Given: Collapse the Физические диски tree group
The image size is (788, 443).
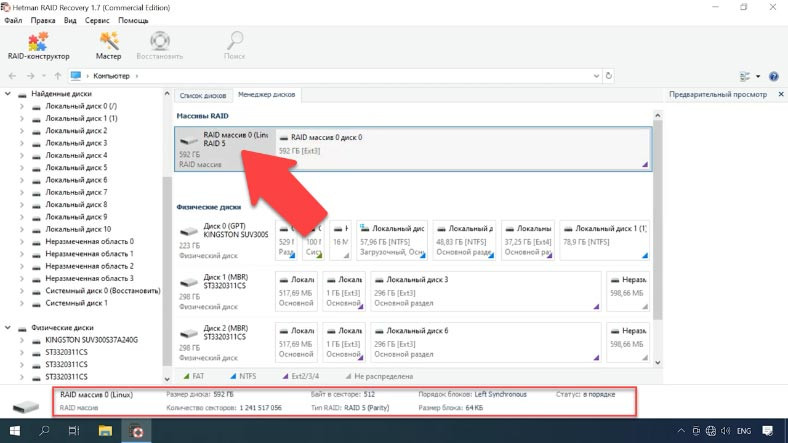Looking at the screenshot, I should point(9,327).
